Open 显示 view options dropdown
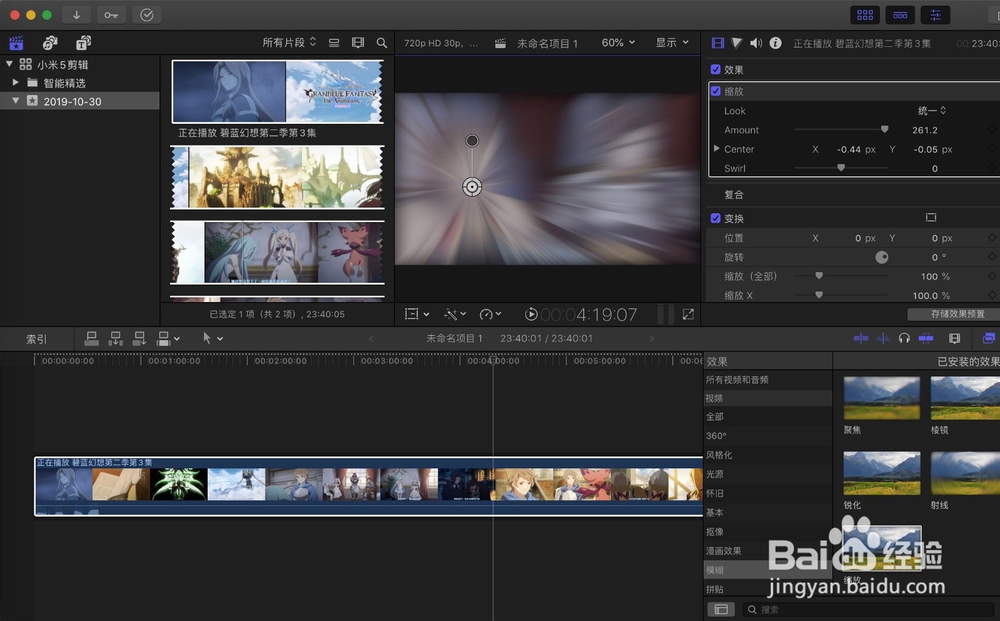 click(x=672, y=42)
